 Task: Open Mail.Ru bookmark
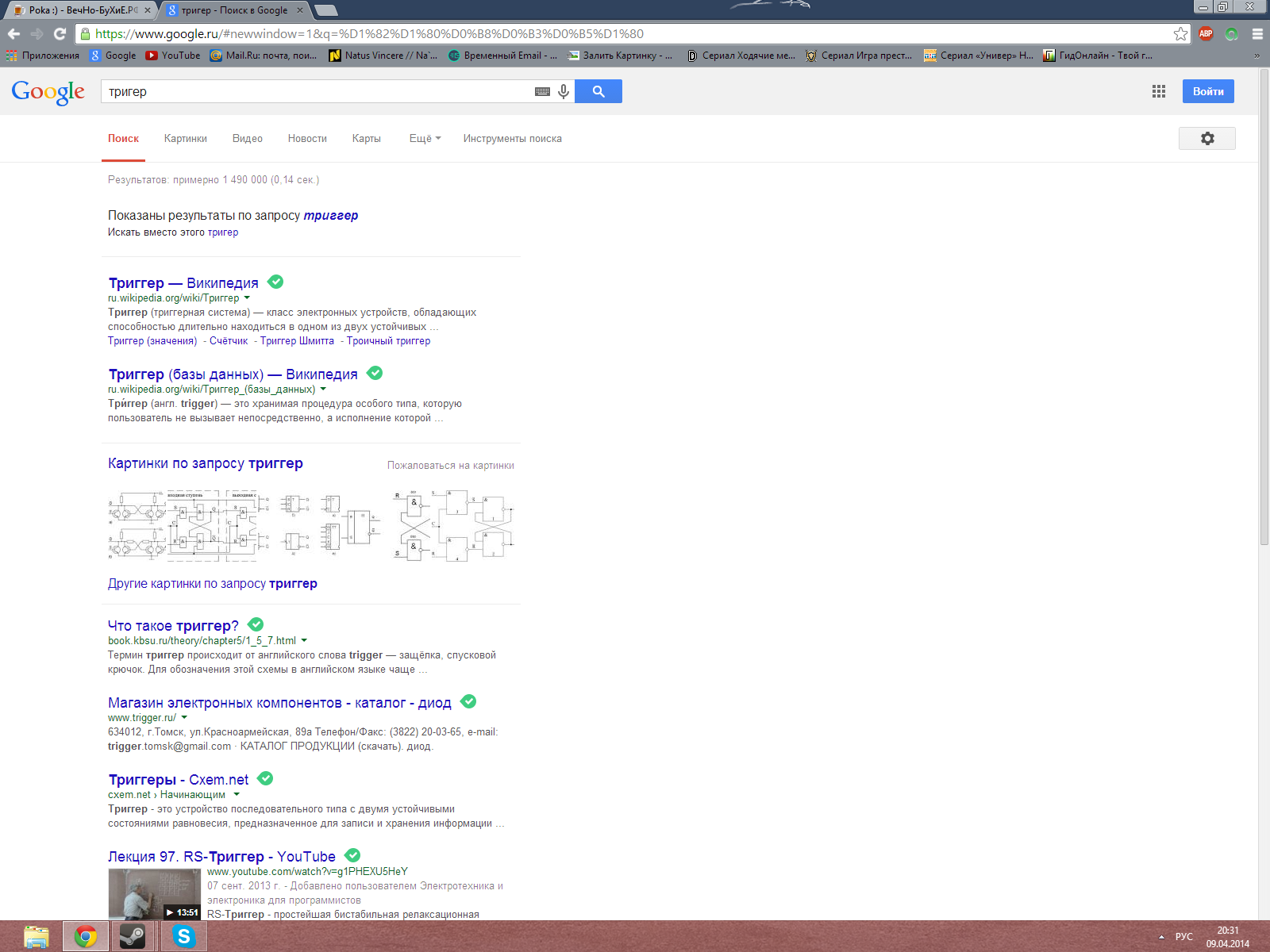coord(264,56)
